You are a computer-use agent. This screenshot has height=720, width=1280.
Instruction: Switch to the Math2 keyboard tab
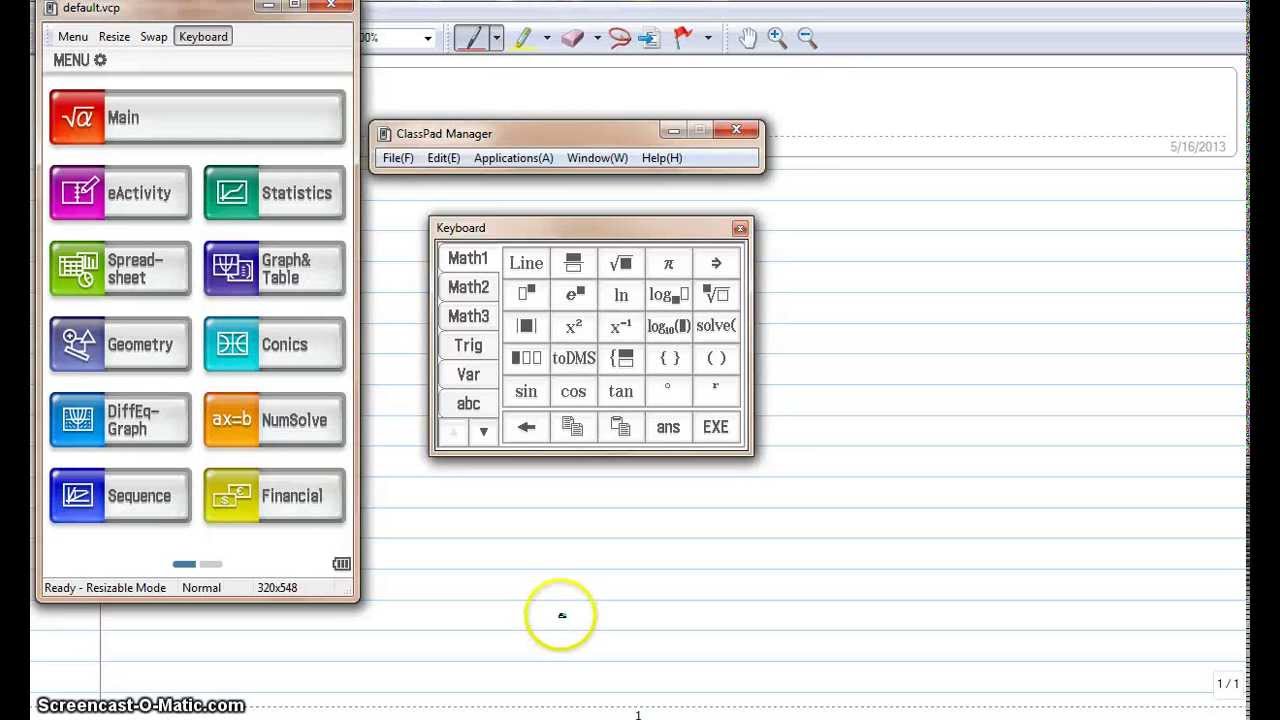(468, 287)
